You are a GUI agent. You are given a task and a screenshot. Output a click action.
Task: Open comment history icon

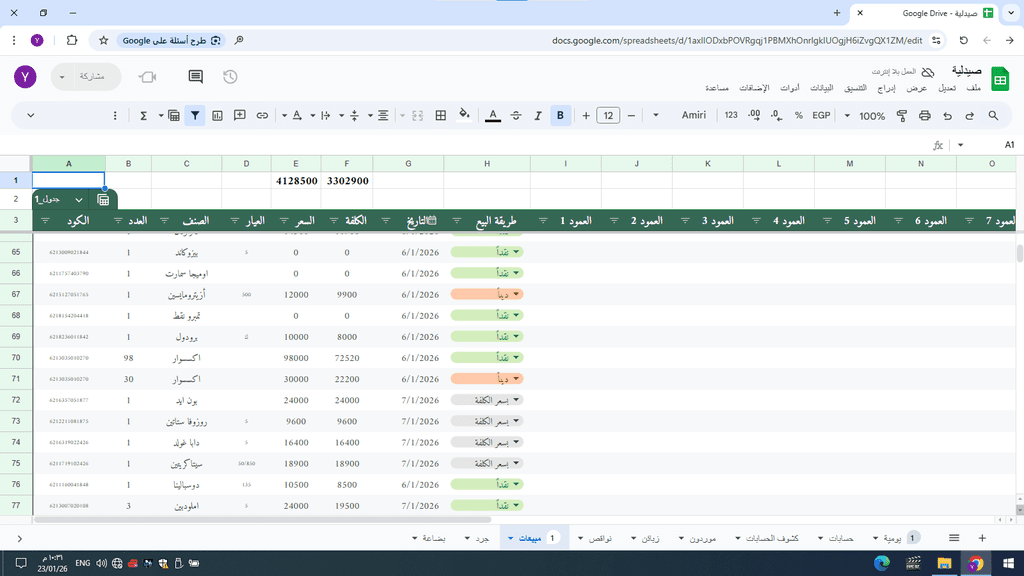point(196,77)
